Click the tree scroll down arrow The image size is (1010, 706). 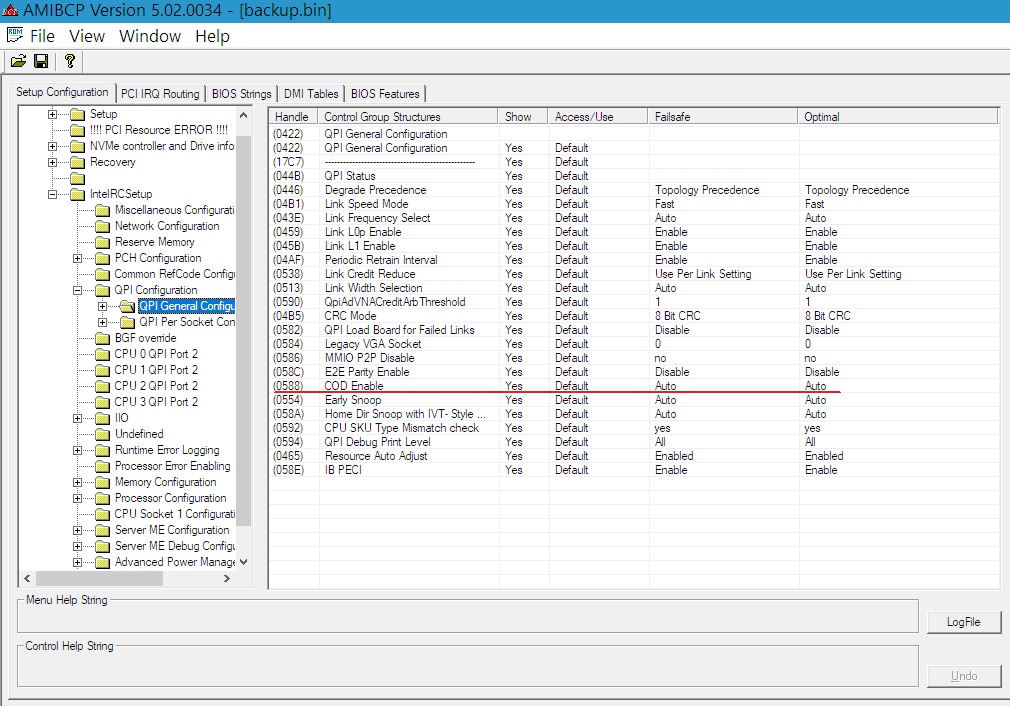tap(243, 562)
